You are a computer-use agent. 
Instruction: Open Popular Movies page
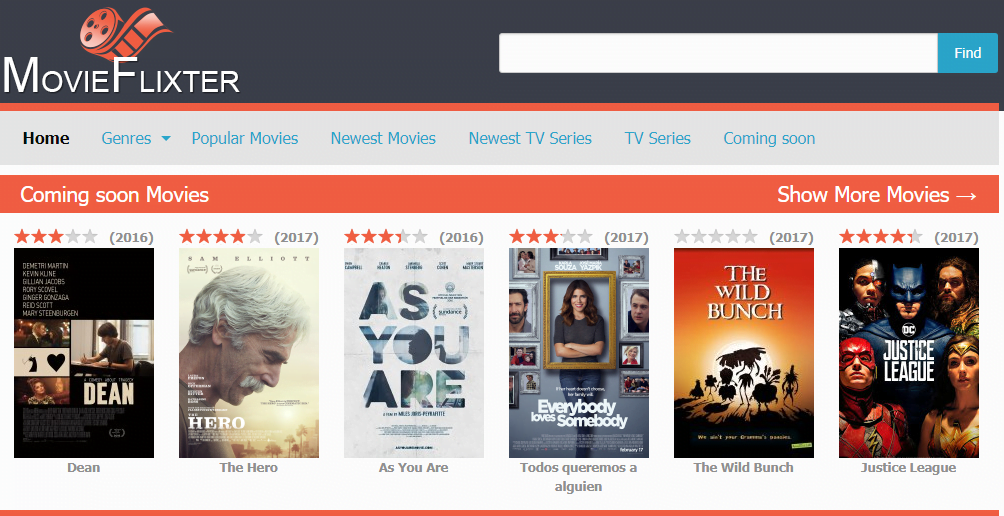[245, 138]
